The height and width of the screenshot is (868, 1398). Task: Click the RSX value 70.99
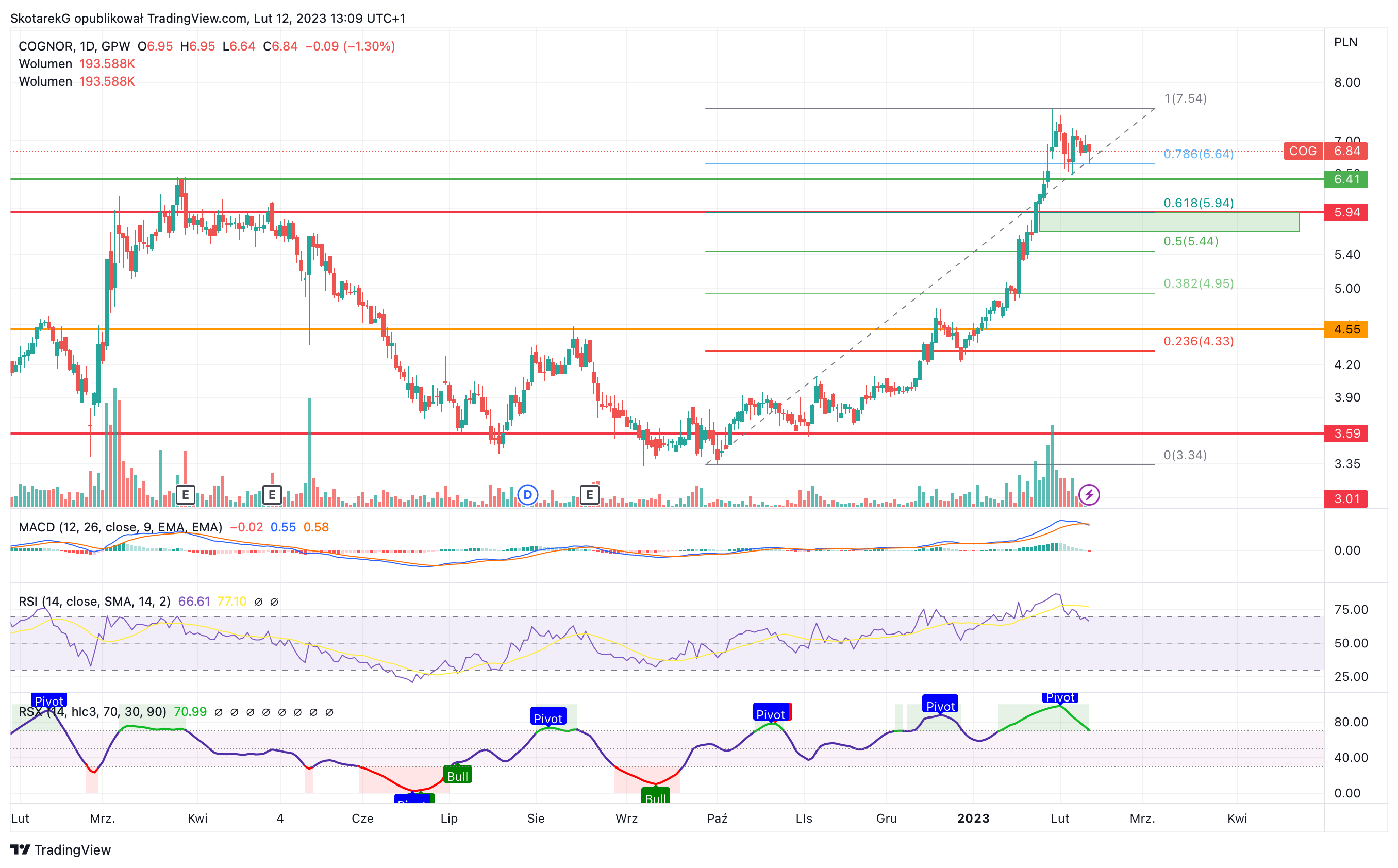[x=190, y=712]
